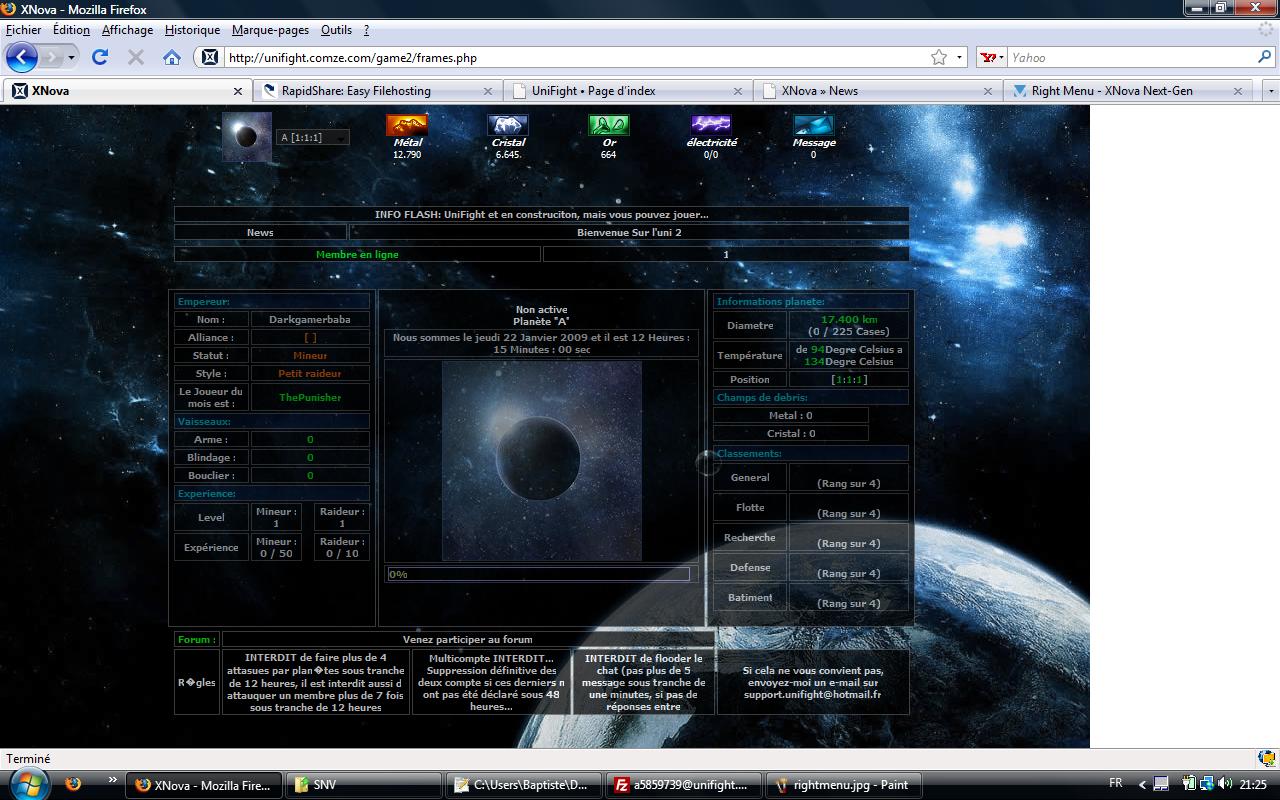Open the list all tabs dropdown
Image resolution: width=1280 pixels, height=800 pixels.
click(x=1271, y=90)
